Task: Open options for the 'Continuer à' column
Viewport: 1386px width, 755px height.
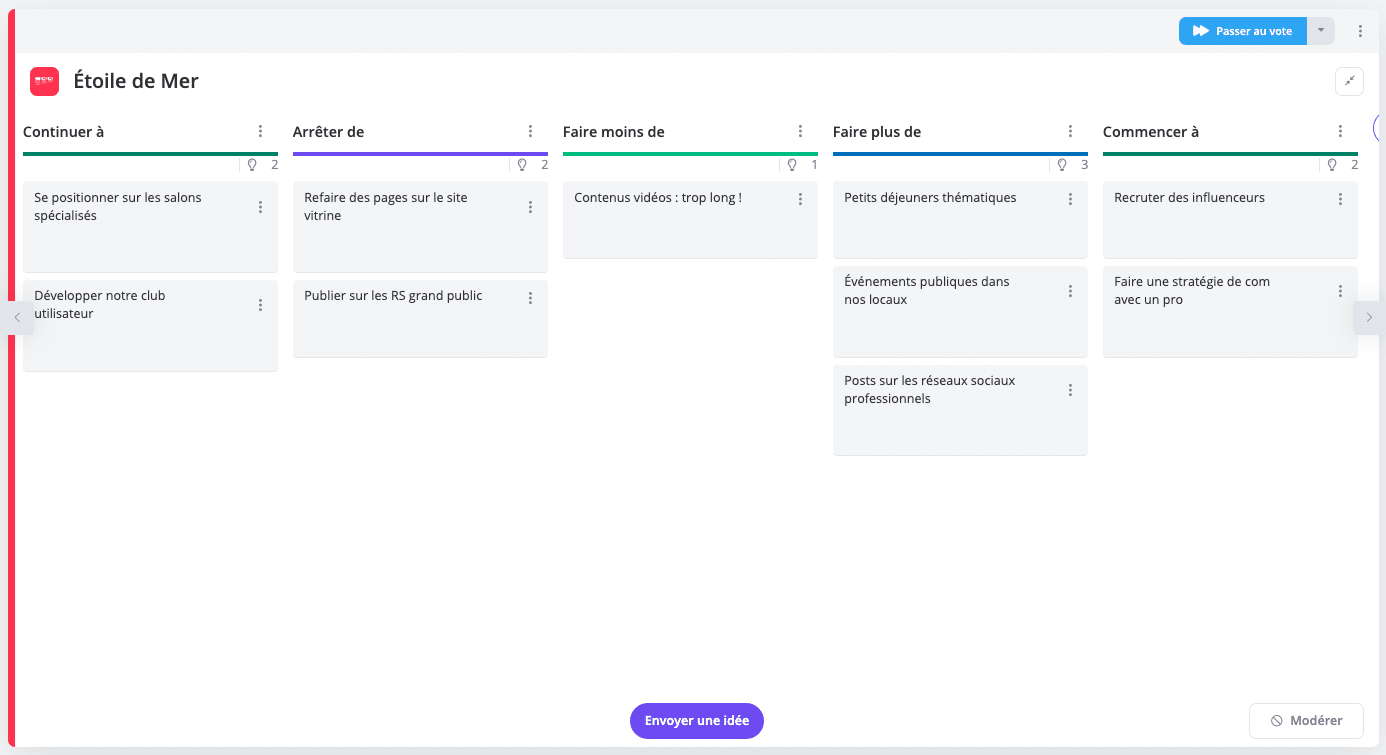Action: 260,132
